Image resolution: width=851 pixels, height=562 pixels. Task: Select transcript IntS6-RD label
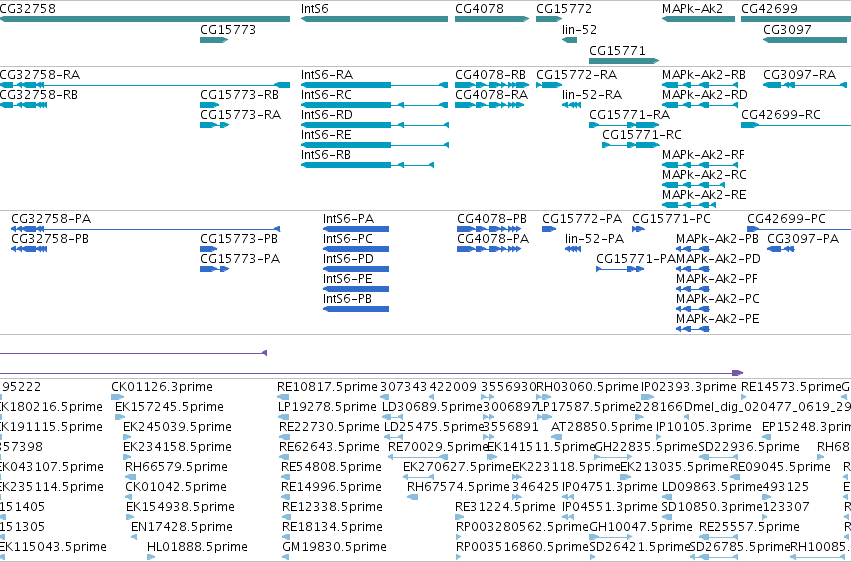click(x=327, y=114)
